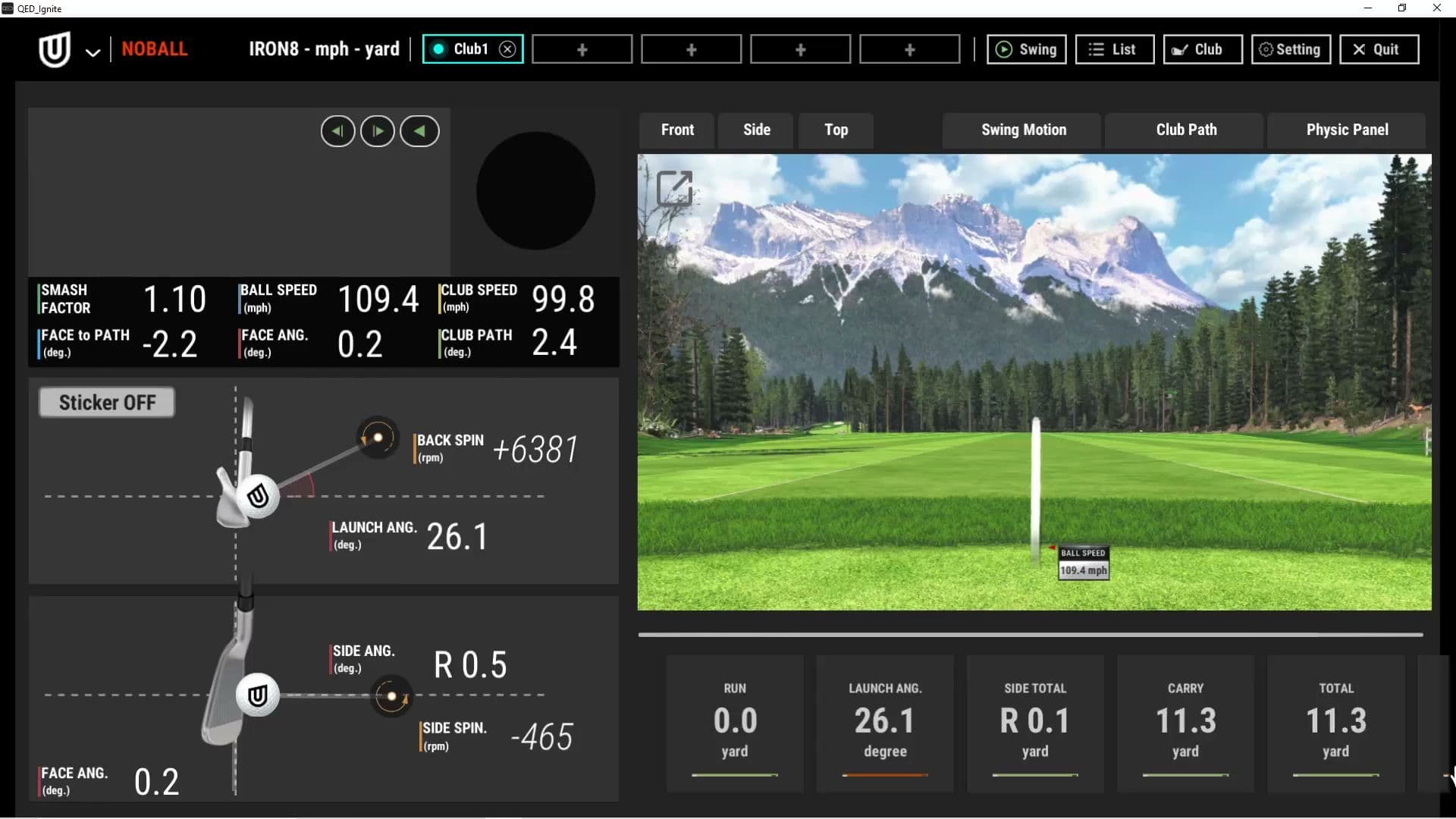Close the Club1 tab

click(x=507, y=49)
